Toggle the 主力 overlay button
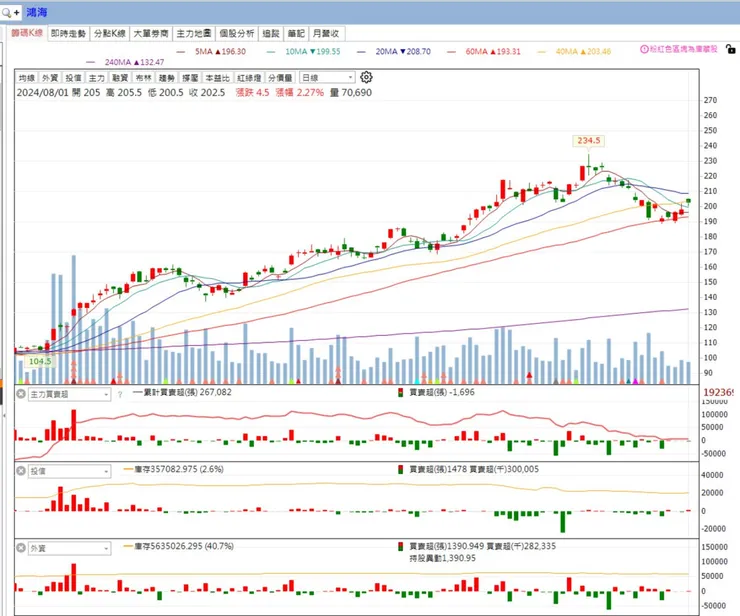Image resolution: width=740 pixels, height=616 pixels. point(96,78)
